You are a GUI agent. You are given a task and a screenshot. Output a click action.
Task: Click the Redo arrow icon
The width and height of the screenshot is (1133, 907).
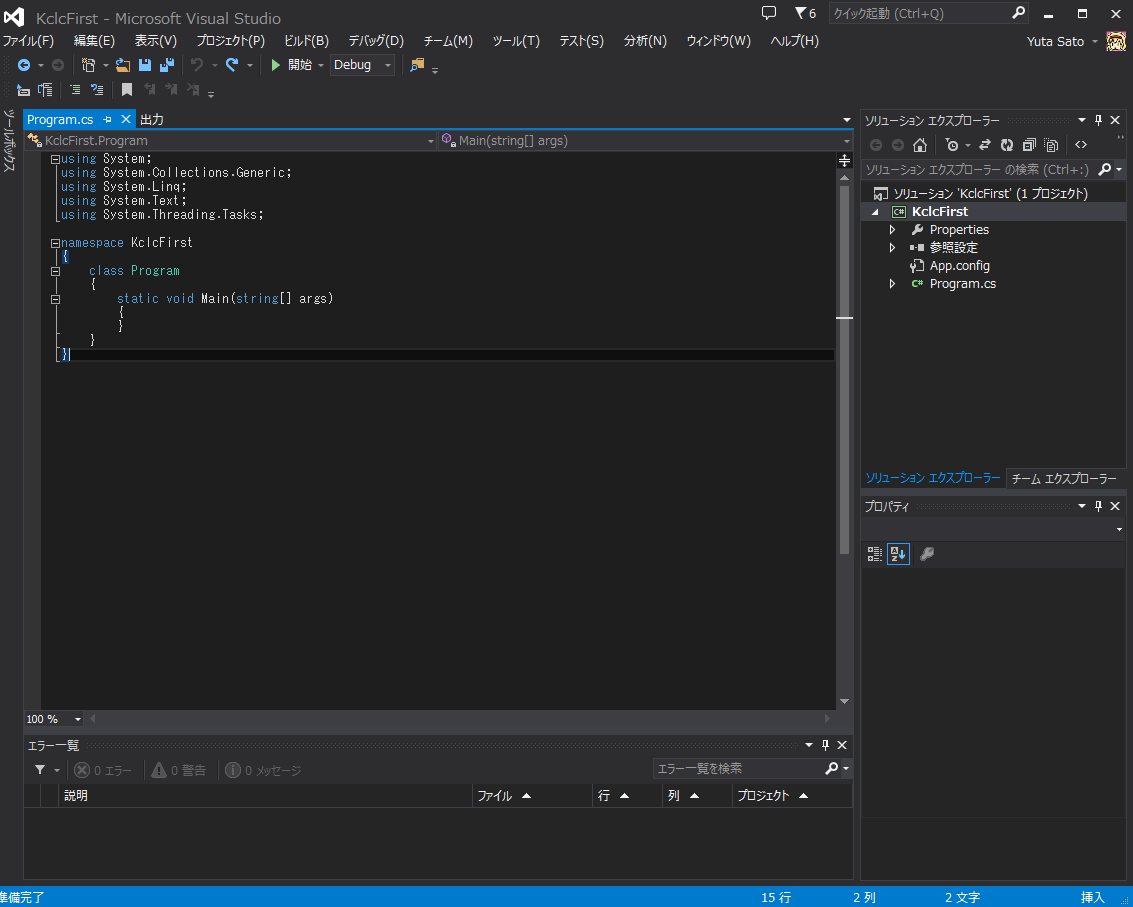pos(232,65)
